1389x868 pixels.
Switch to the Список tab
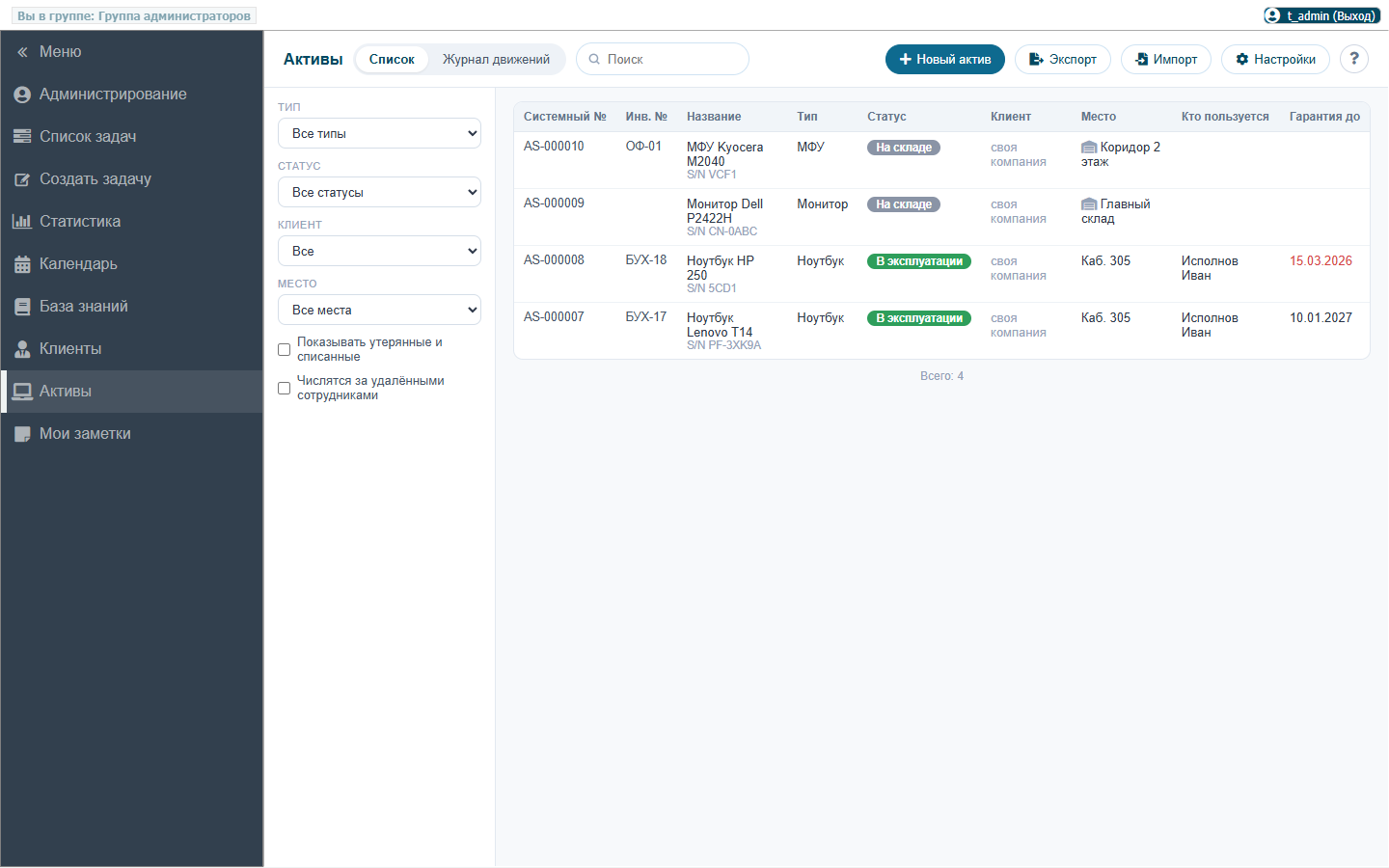(392, 59)
